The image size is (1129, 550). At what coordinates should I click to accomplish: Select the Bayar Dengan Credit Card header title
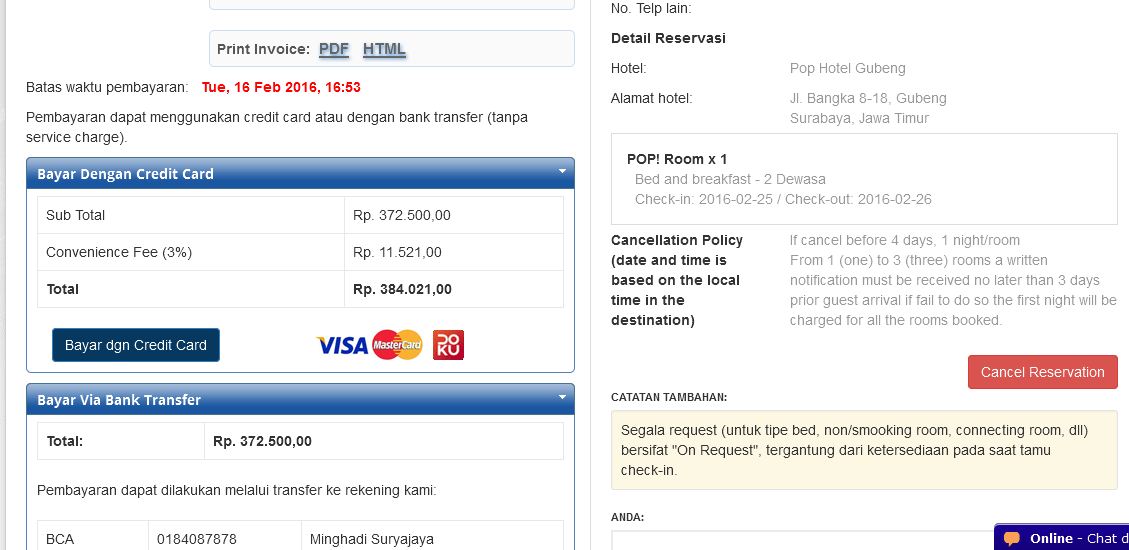point(125,174)
